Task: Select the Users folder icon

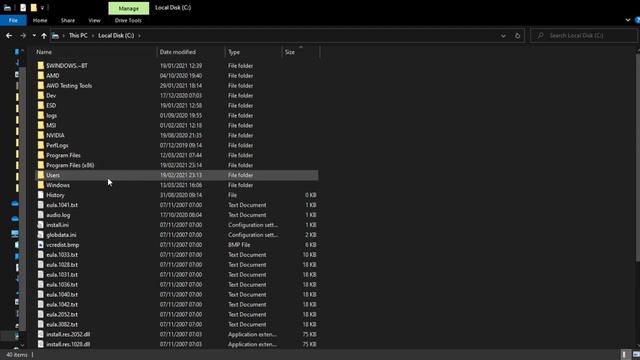Action: [40, 175]
